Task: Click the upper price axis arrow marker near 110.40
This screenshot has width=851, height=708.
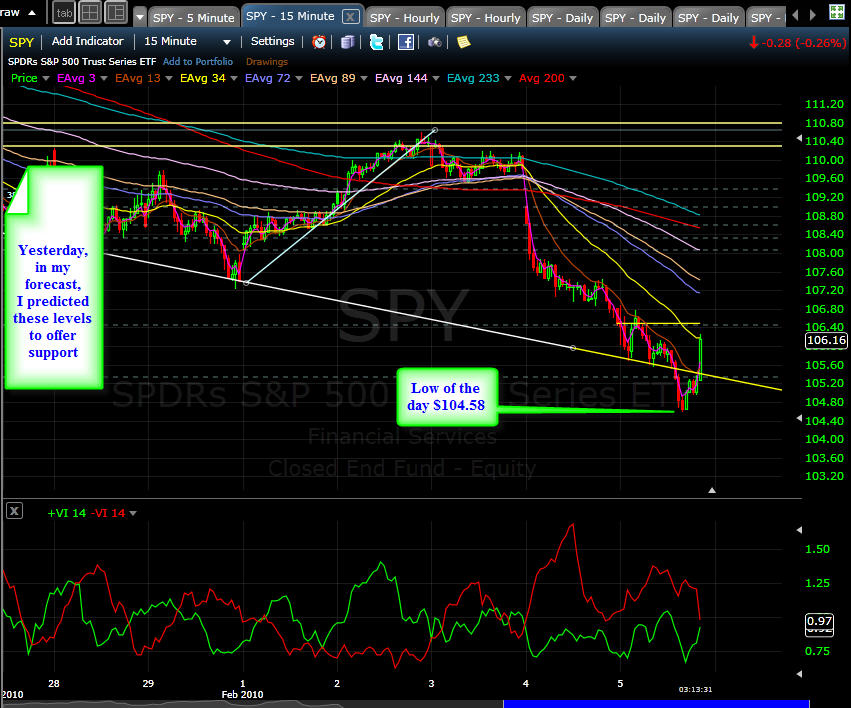Action: [x=799, y=138]
